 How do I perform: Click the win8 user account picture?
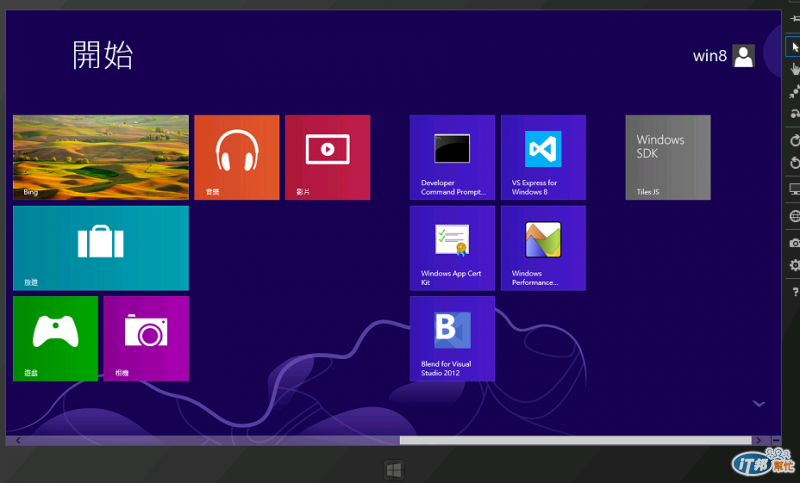743,56
